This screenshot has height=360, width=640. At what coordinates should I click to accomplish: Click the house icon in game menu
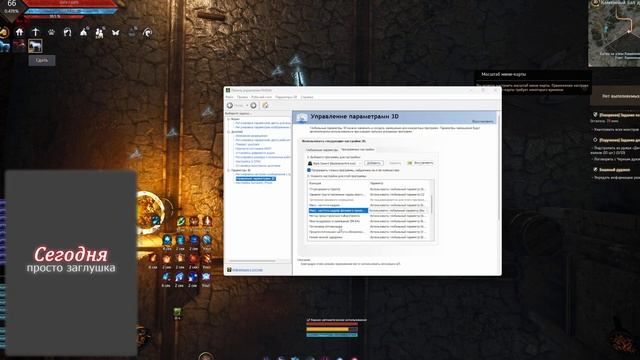(x=19, y=32)
